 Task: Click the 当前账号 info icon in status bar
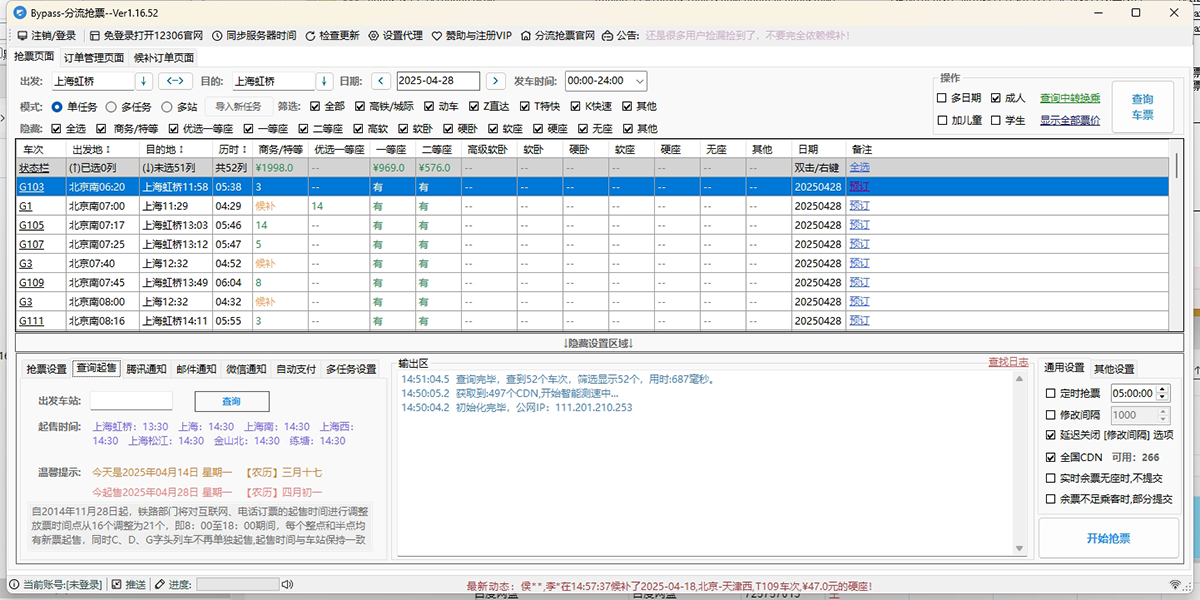pos(14,584)
